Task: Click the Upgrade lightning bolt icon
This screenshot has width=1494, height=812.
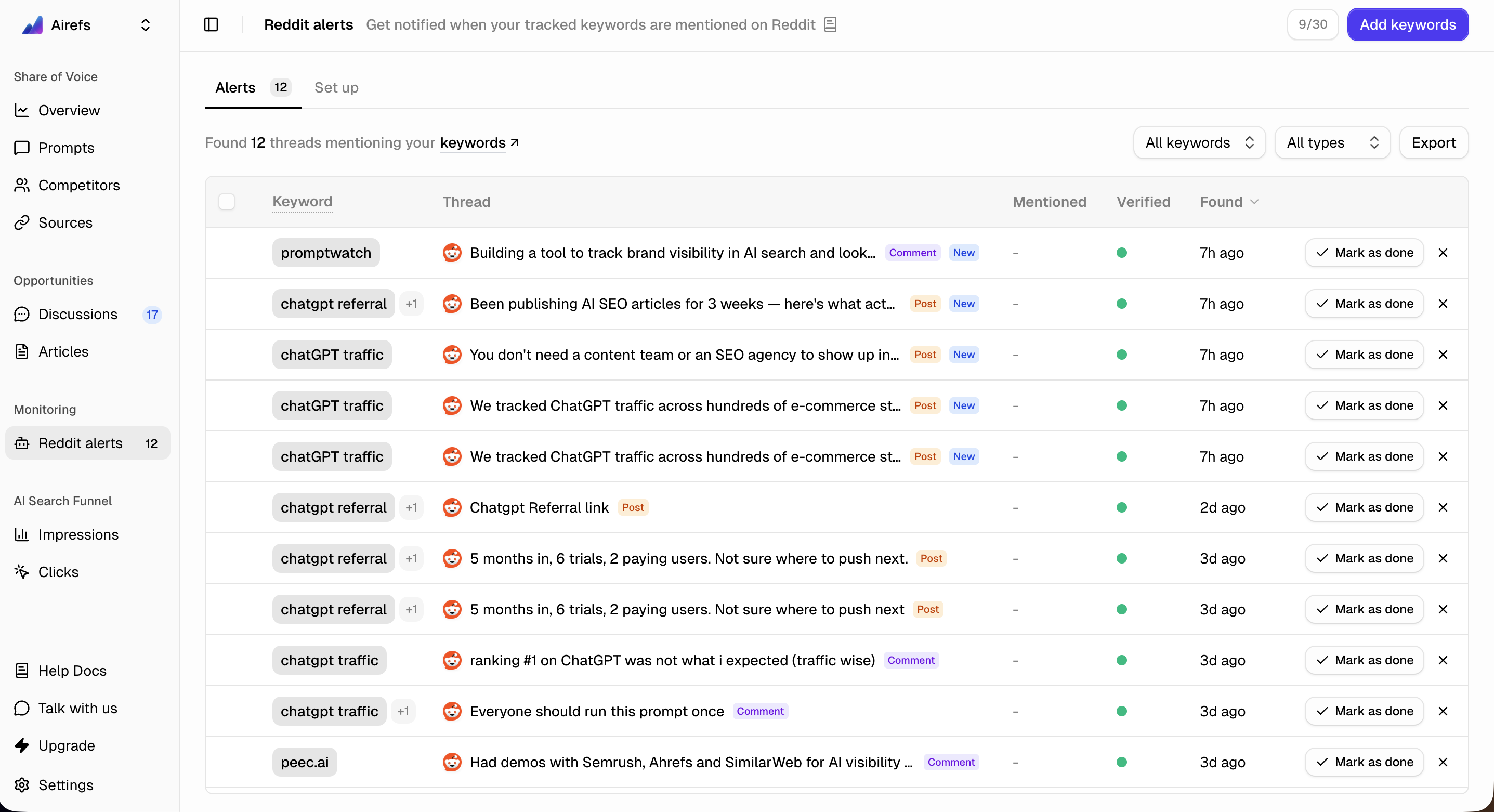Action: pyautogui.click(x=21, y=745)
